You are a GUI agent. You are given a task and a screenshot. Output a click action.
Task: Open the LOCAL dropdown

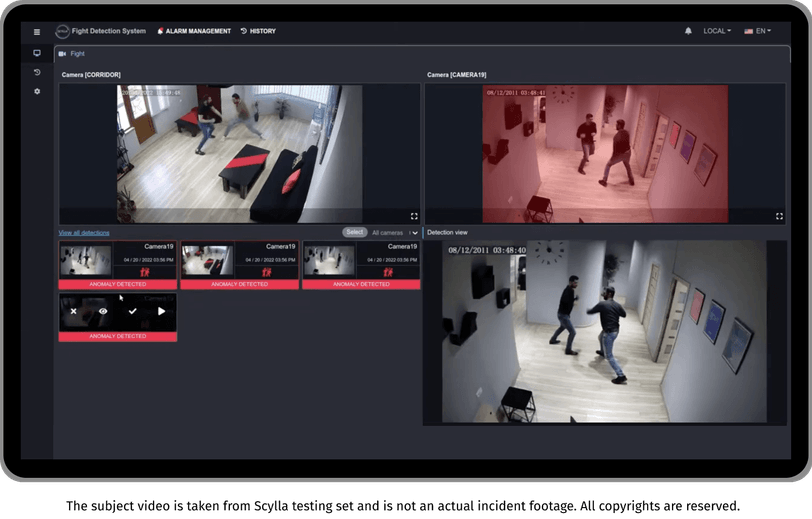click(717, 31)
